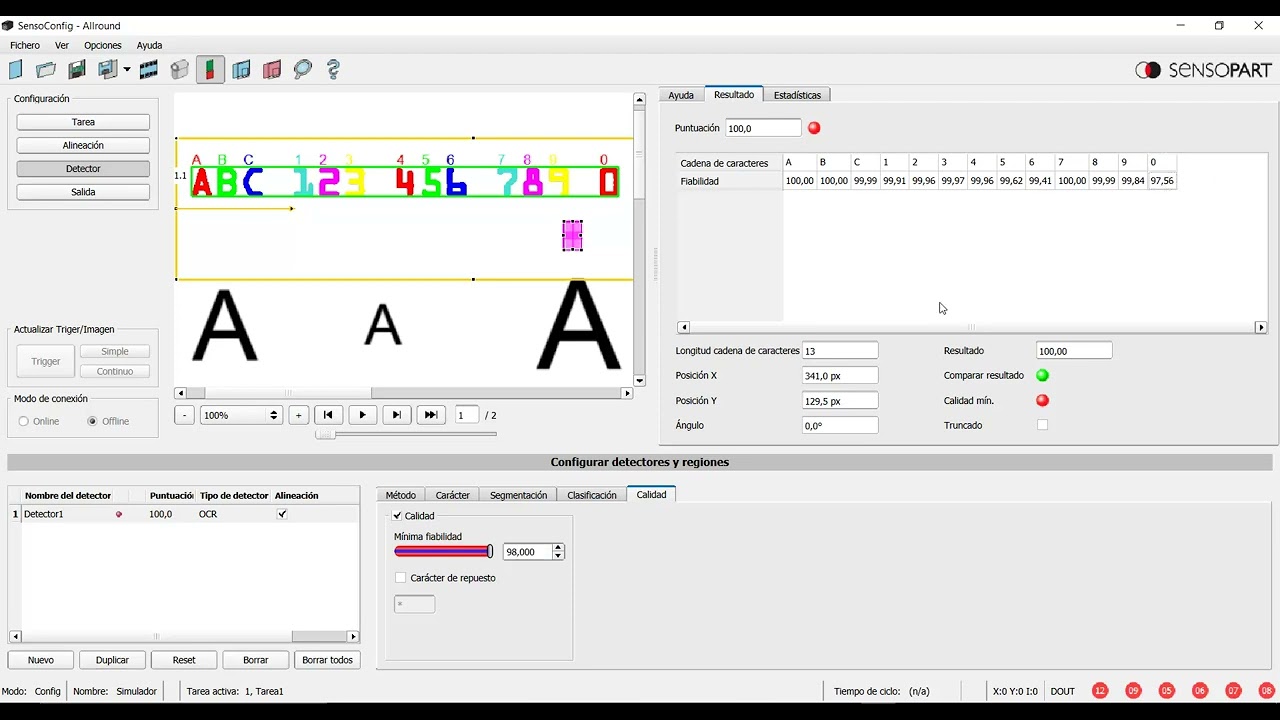
Task: Select the Detector1 row in detector list
Action: pos(184,514)
